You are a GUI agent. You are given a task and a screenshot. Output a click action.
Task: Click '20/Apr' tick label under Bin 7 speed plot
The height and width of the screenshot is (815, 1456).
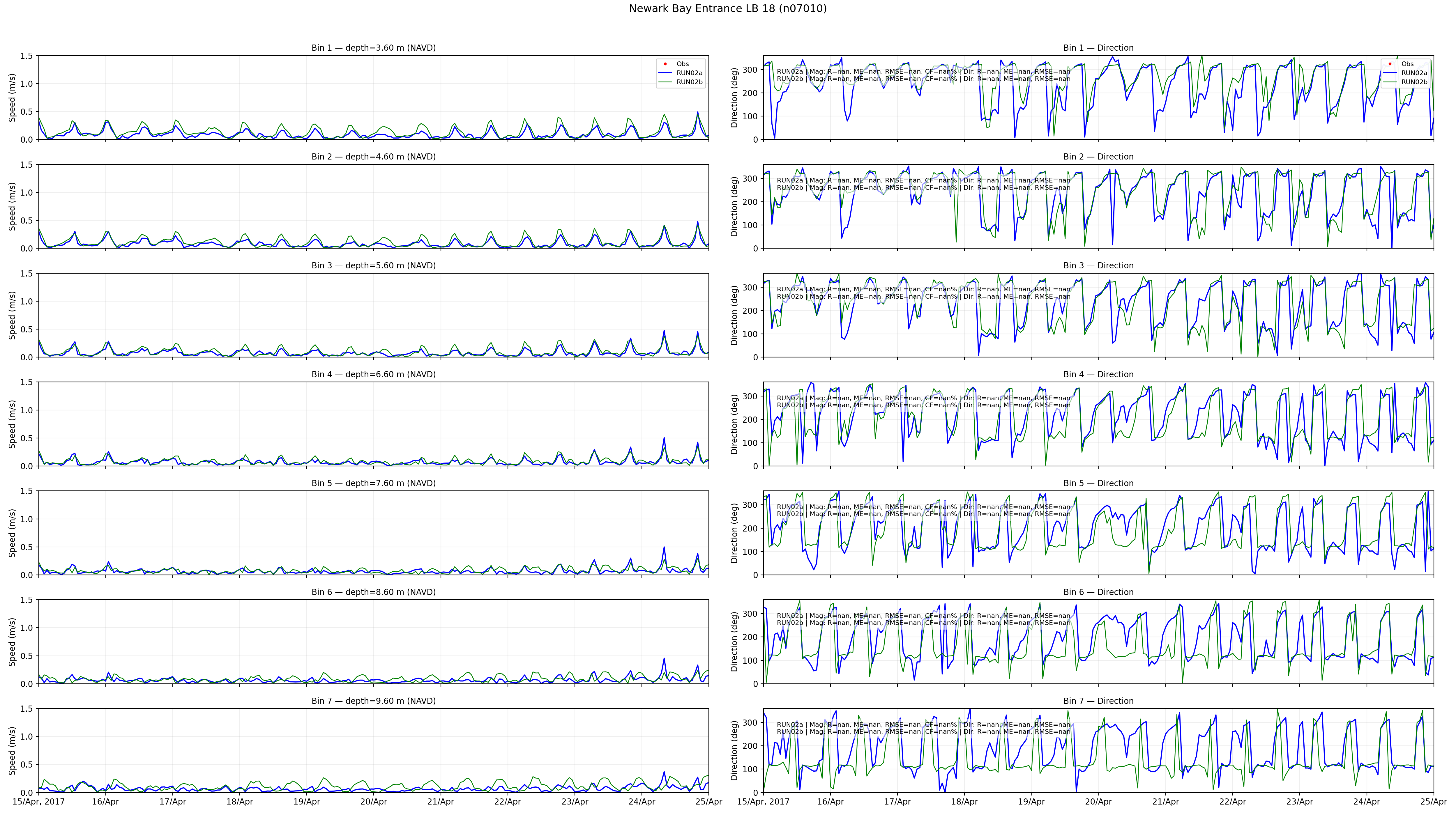coord(373,801)
